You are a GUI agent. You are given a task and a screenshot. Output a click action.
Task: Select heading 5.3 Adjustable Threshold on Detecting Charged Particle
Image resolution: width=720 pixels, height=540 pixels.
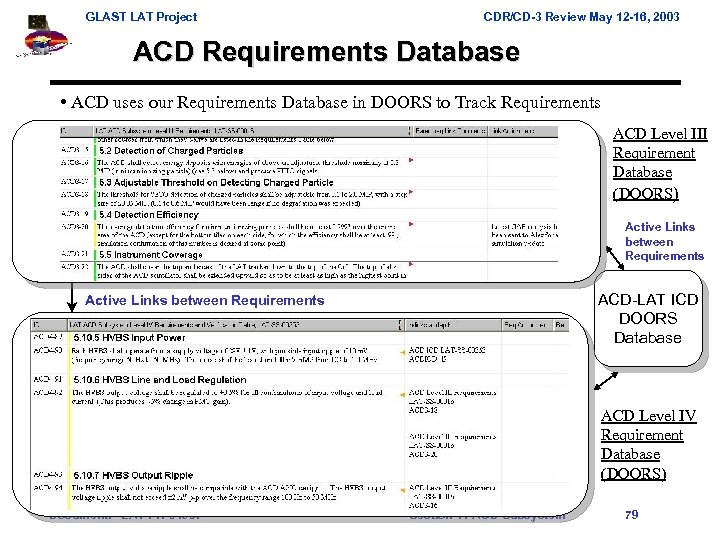point(216,182)
